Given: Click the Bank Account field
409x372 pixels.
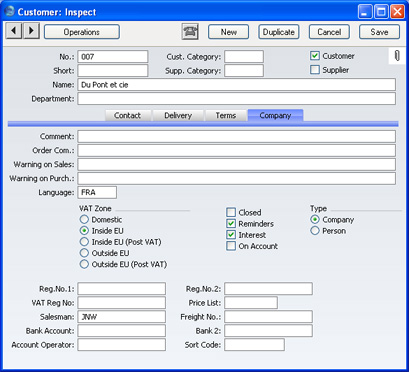Looking at the screenshot, I should click(121, 331).
